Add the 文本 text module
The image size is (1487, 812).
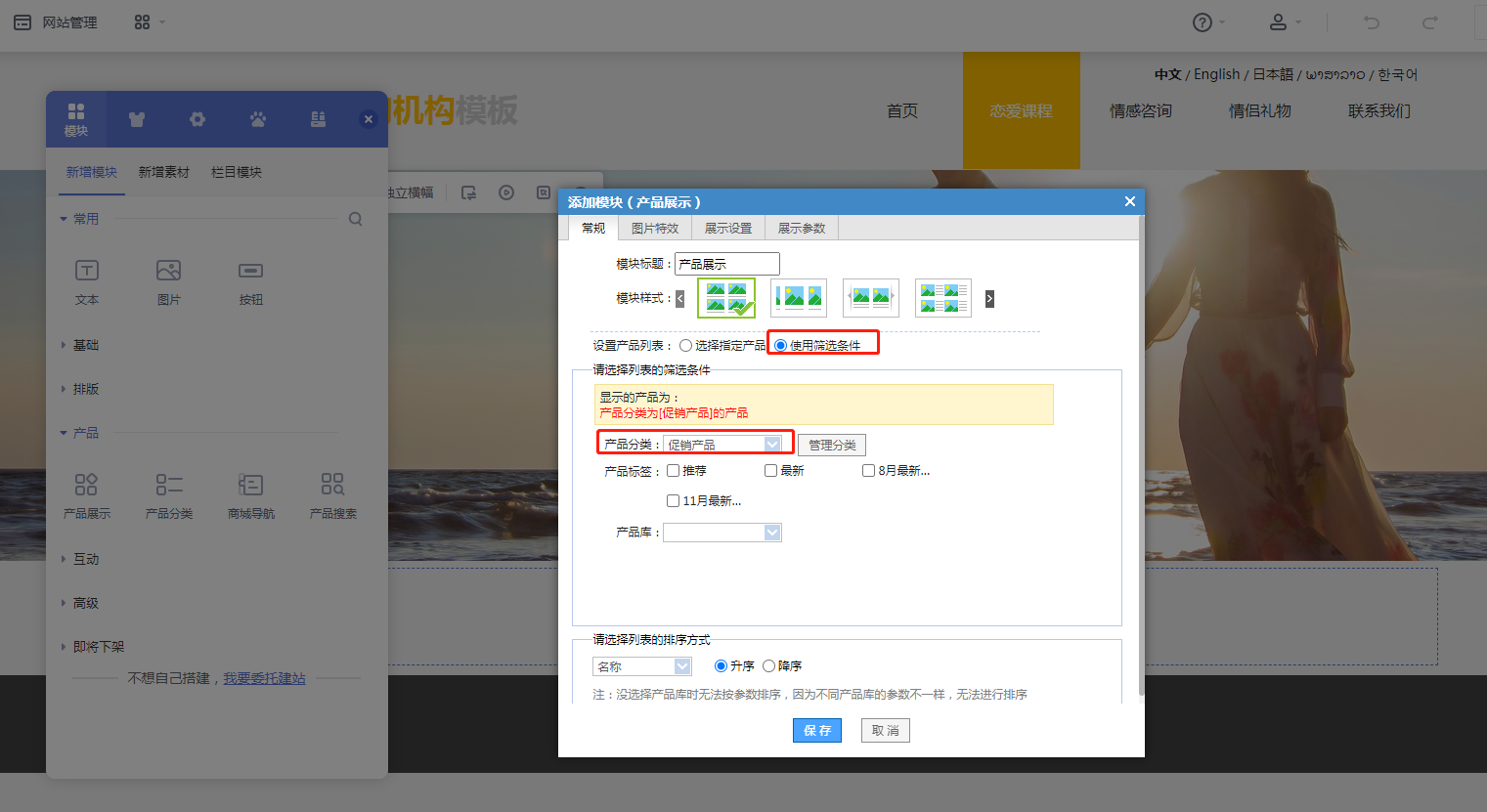tap(87, 272)
